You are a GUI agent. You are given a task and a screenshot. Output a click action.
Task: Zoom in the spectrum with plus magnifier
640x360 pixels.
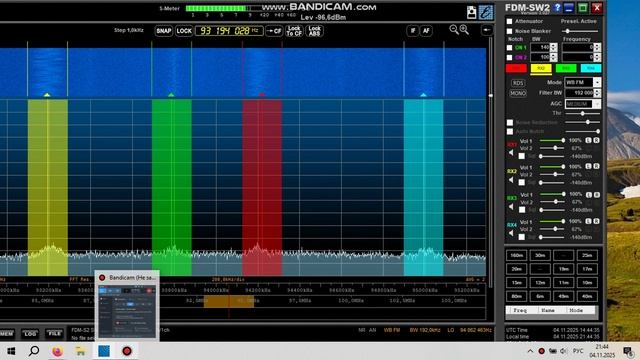point(464,29)
